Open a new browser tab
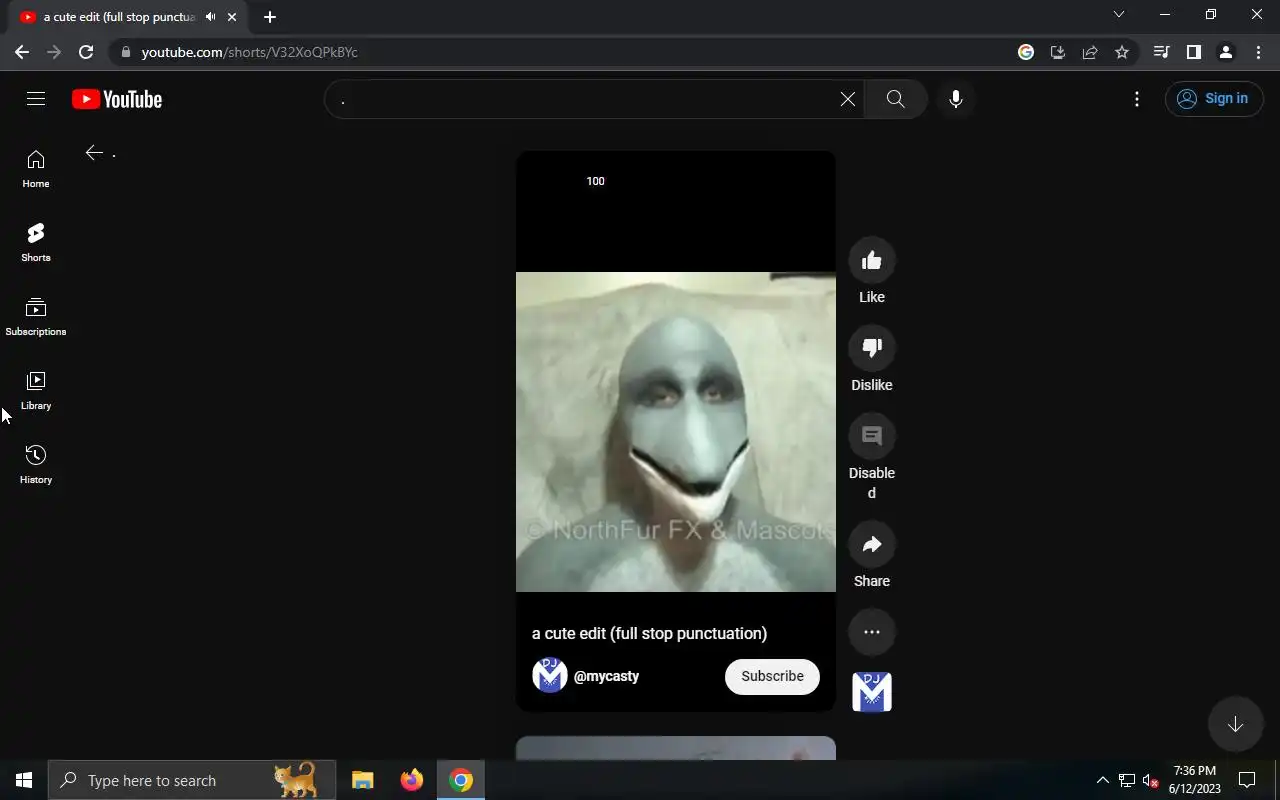The height and width of the screenshot is (800, 1280). [270, 17]
